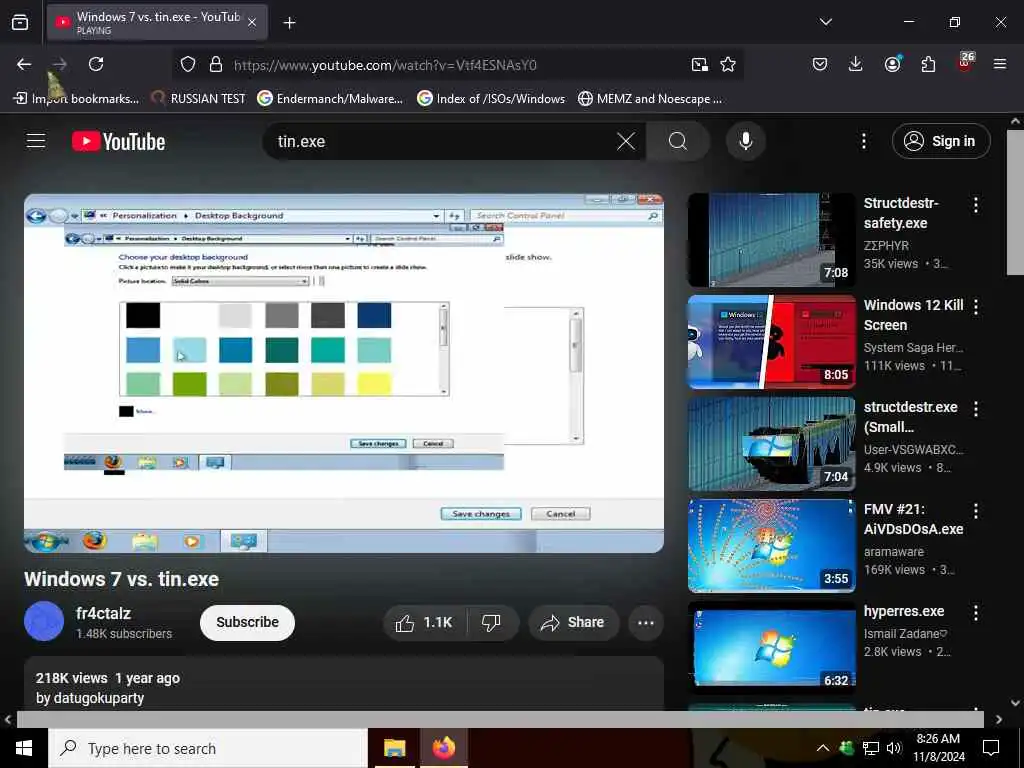
Task: Open the YouTube guide hamburger menu
Action: (36, 141)
